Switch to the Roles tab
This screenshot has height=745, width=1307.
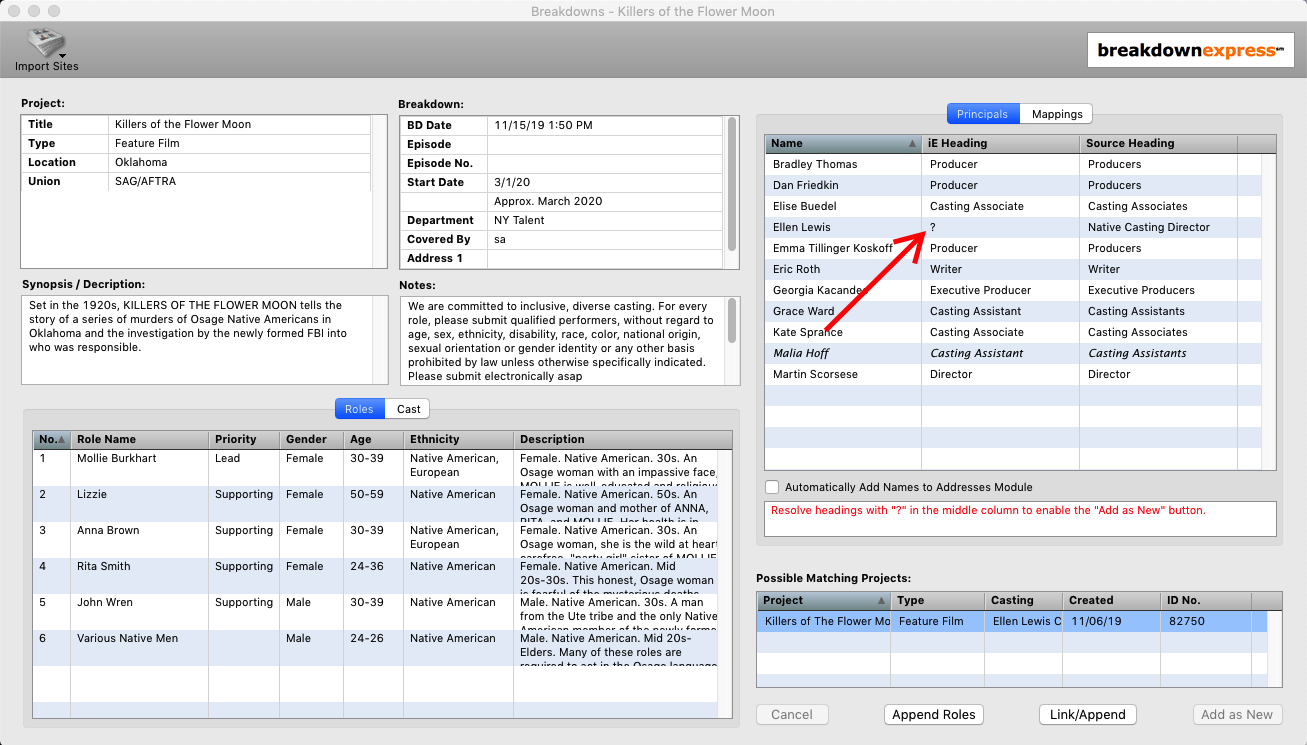tap(359, 409)
